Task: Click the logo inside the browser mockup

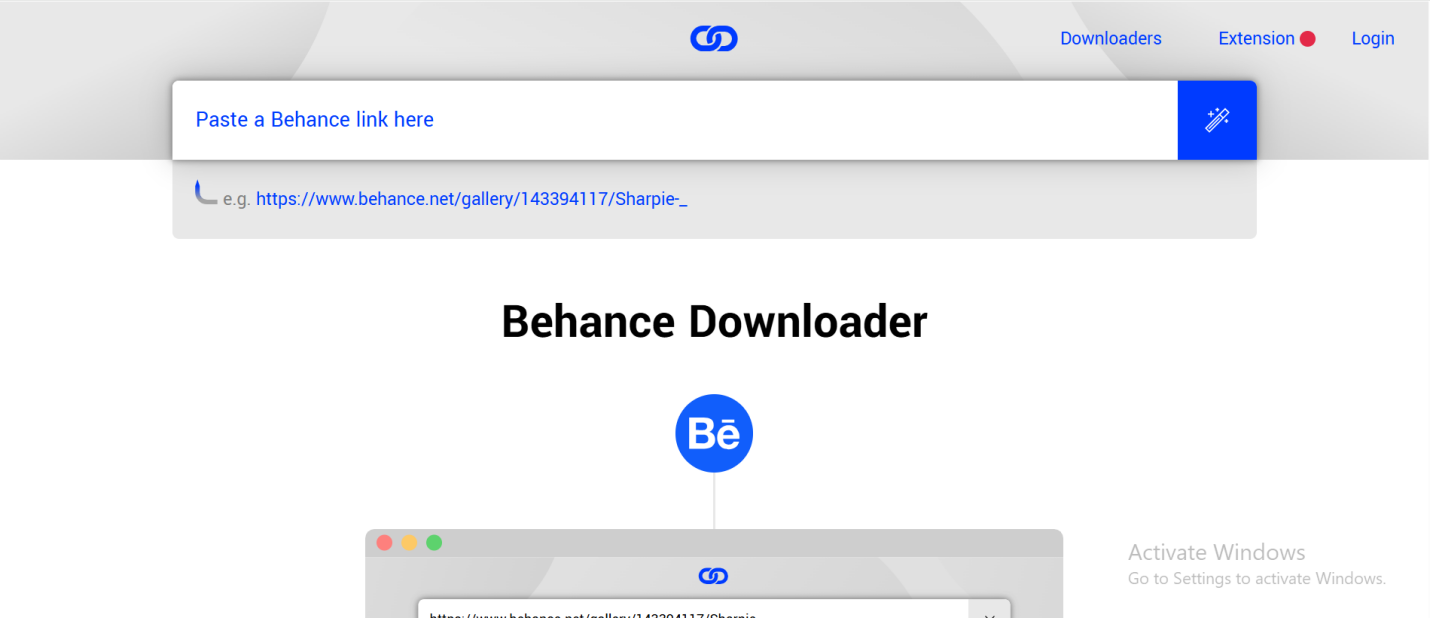Action: [x=713, y=575]
